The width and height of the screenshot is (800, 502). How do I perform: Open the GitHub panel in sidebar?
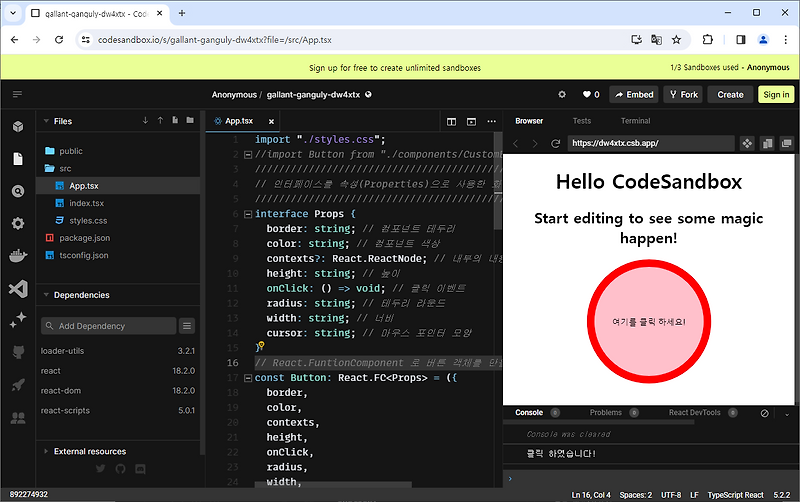tap(18, 353)
